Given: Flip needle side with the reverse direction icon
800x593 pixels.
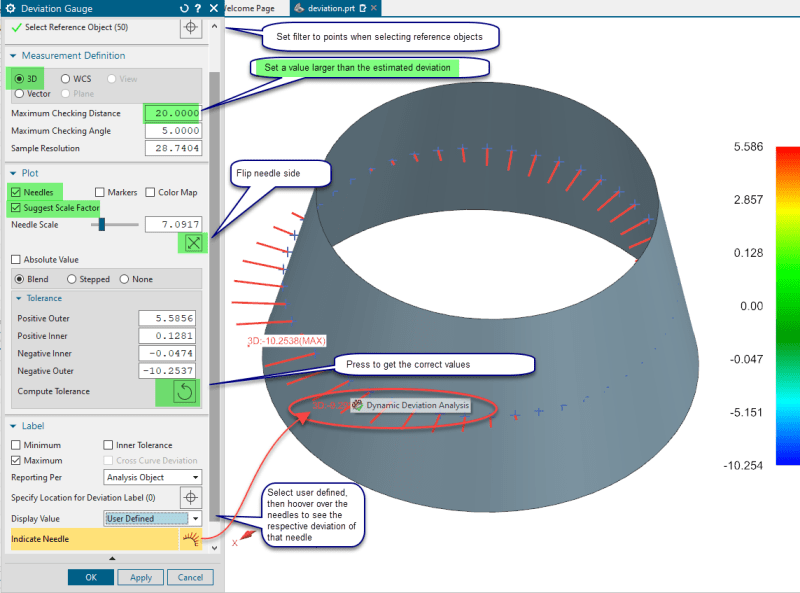Looking at the screenshot, I should coord(193,243).
